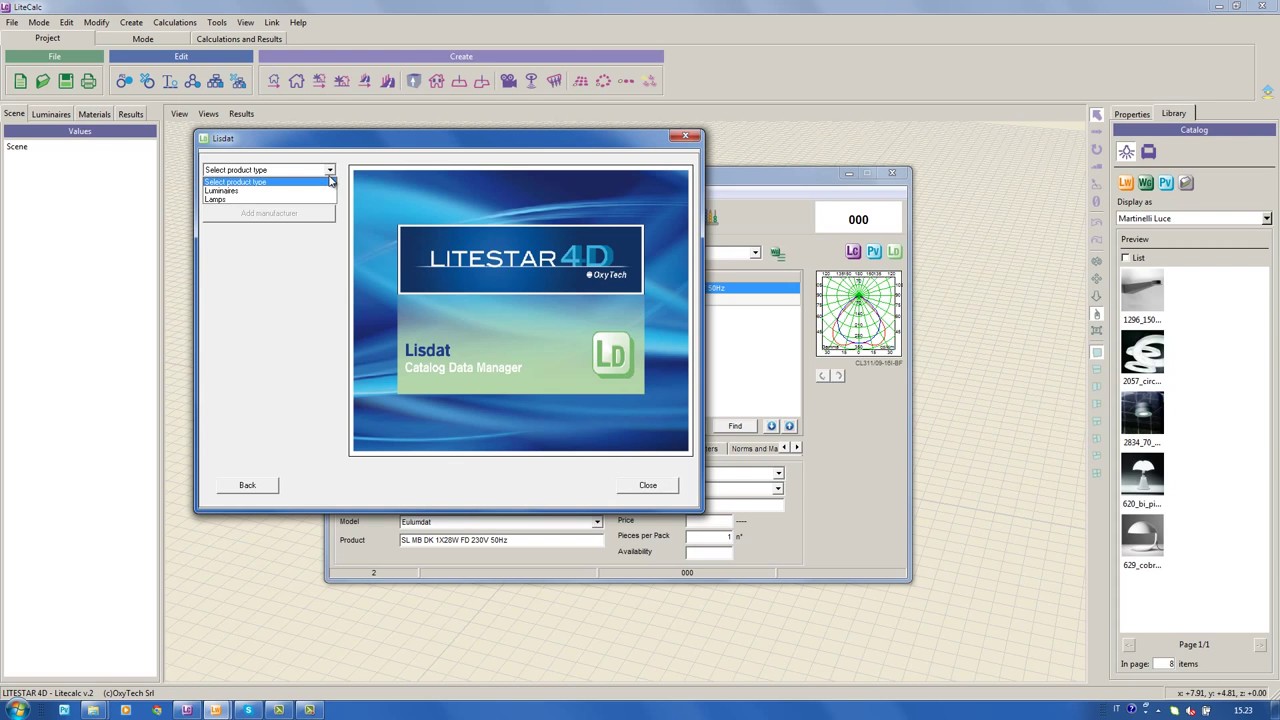
Task: Click the 'In page' items count field
Action: 1164,664
